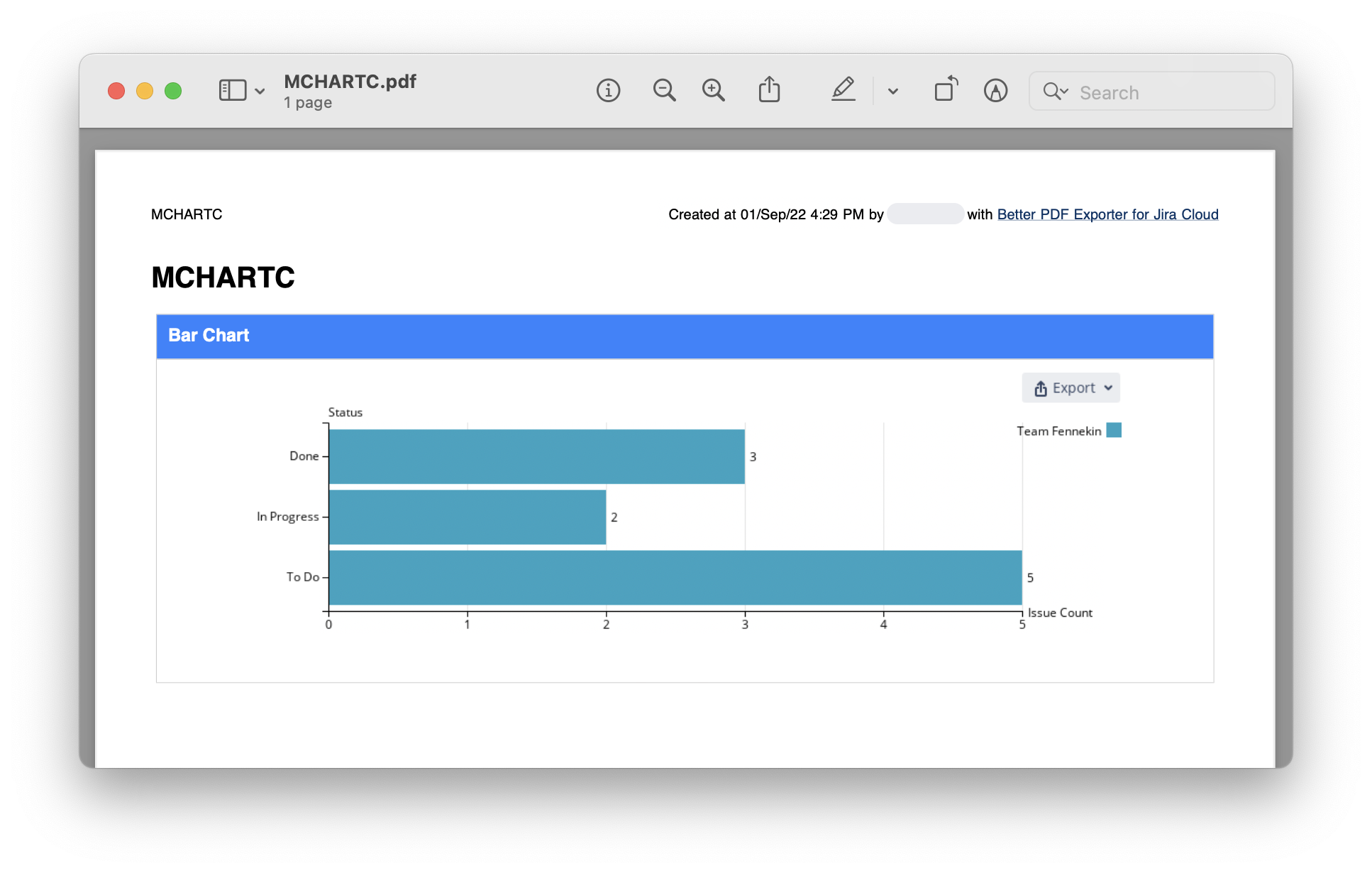
Task: Select the In Progress bar
Action: (467, 517)
